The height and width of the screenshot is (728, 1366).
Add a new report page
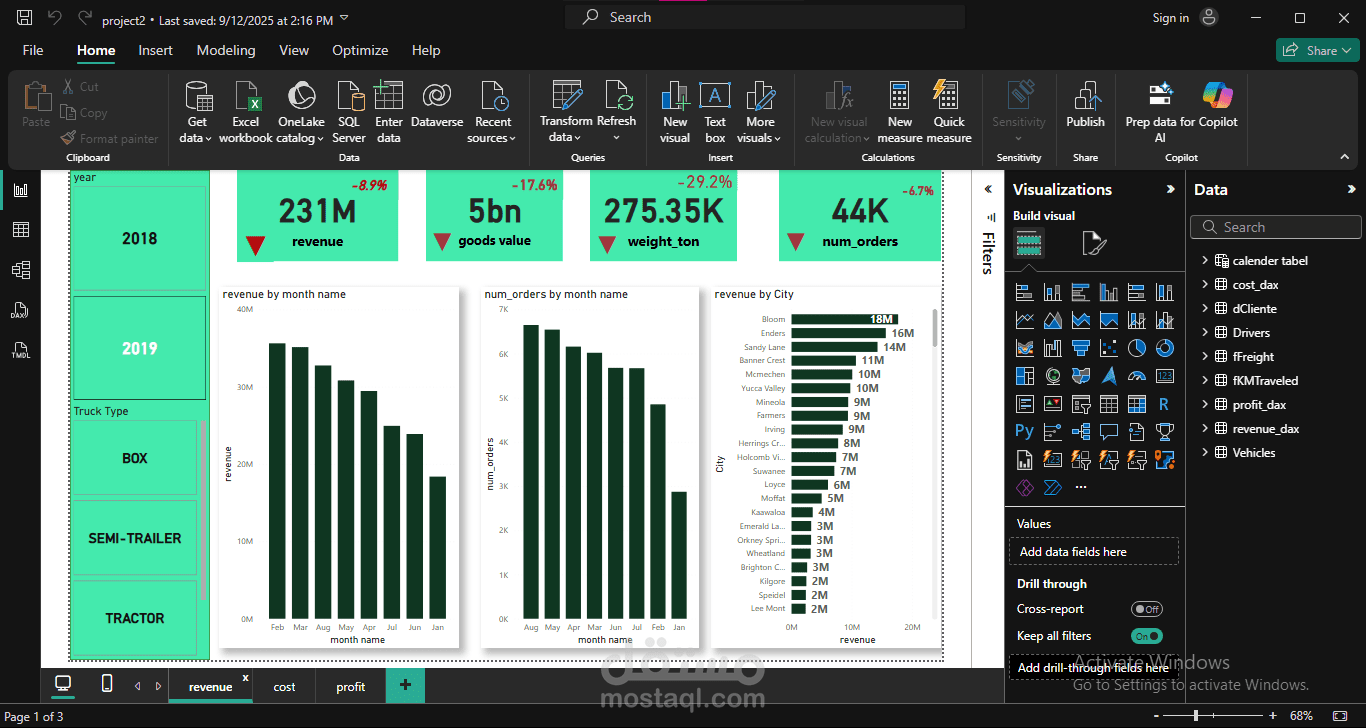[x=405, y=686]
